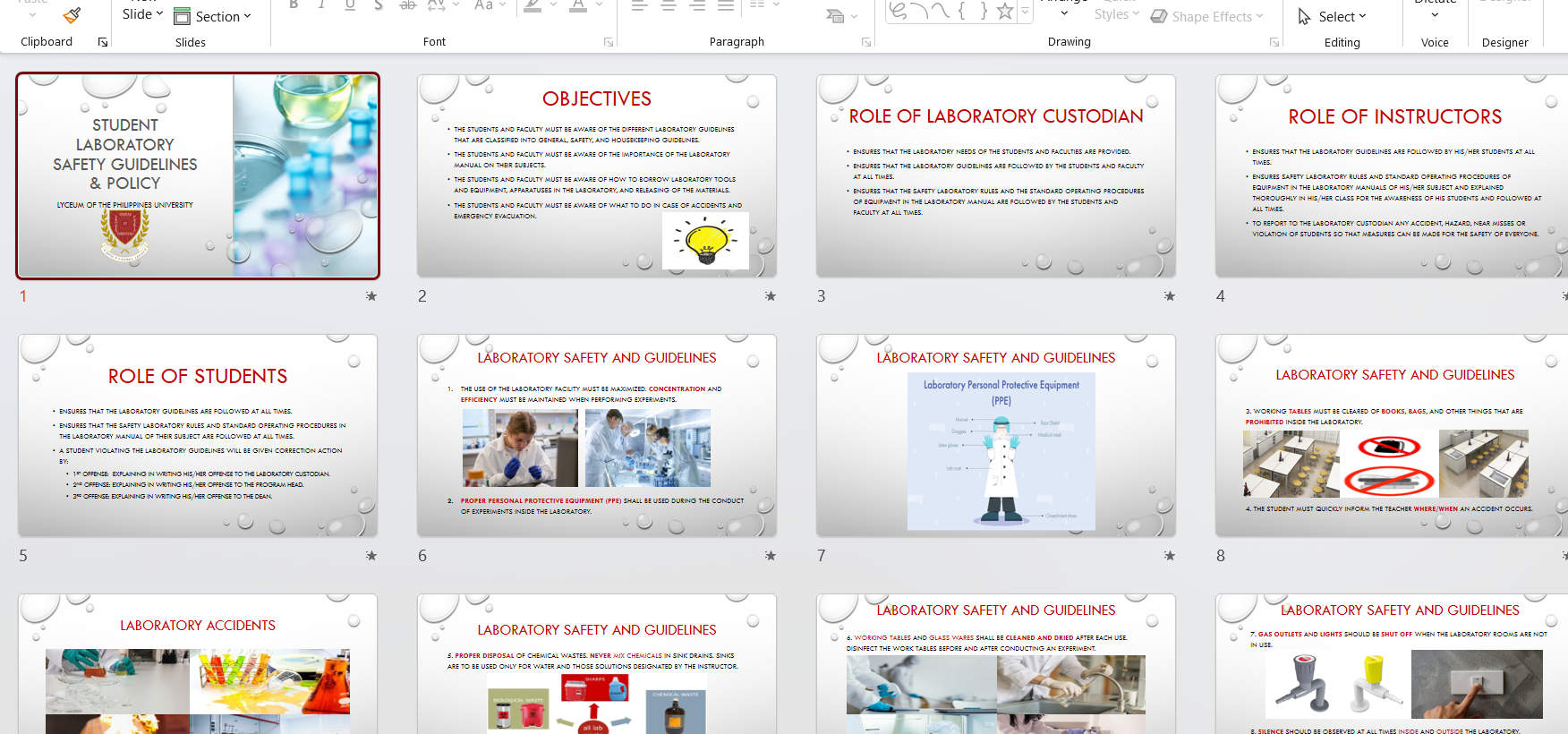Click the animation star under slide 3
Screen dimensions: 1568x734
[x=1169, y=296]
